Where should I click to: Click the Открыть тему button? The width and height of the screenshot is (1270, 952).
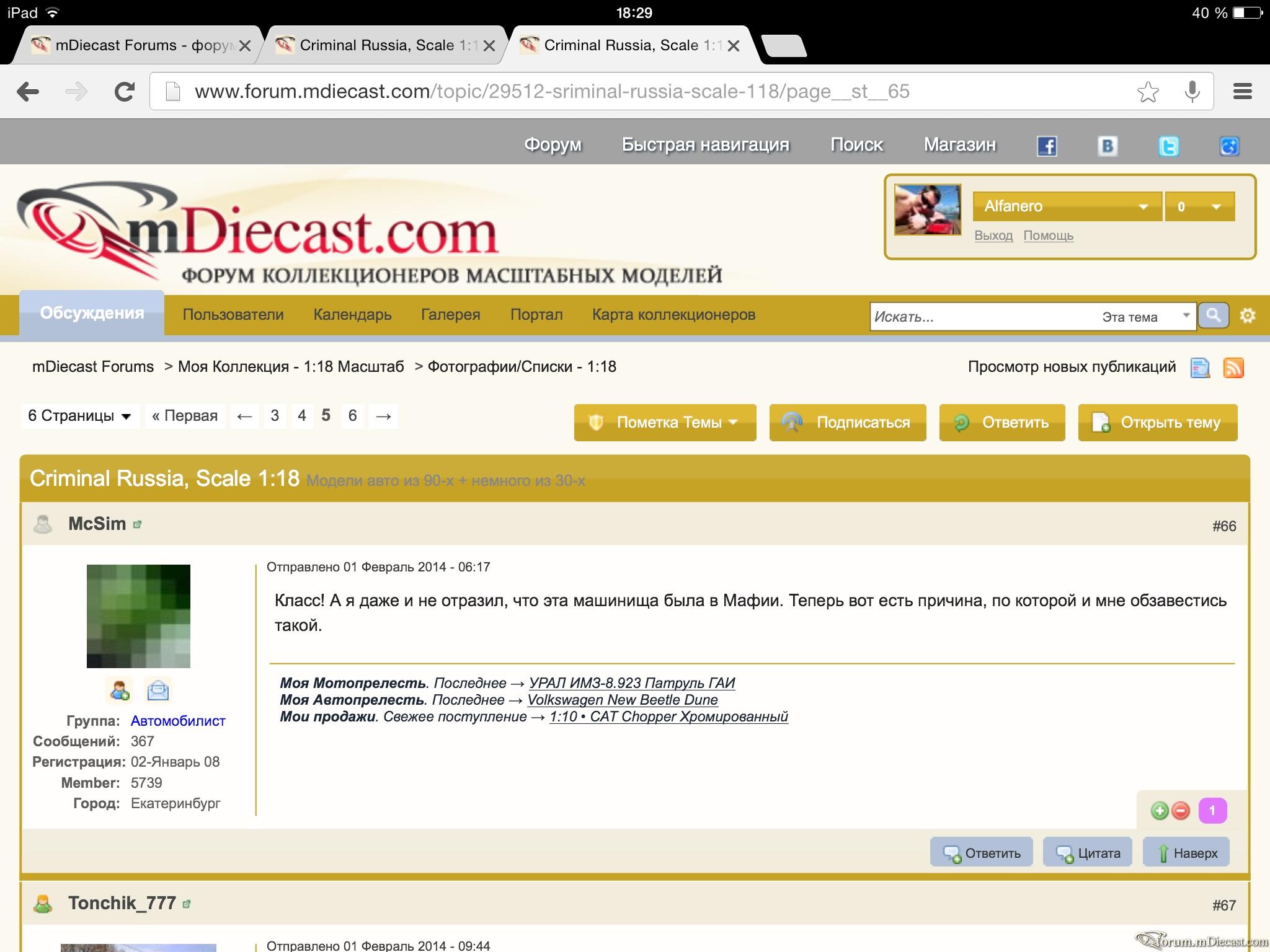1158,423
